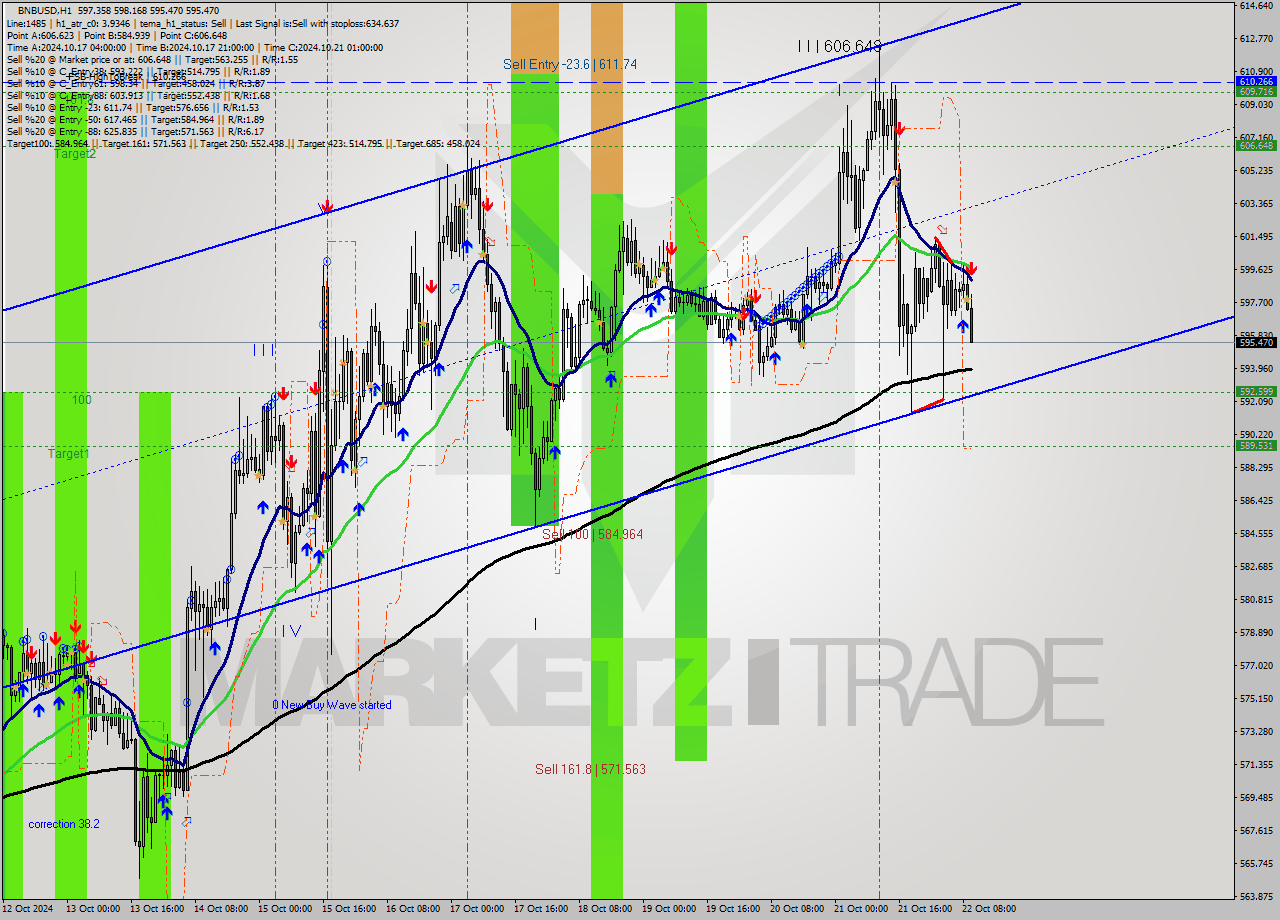The height and width of the screenshot is (920, 1280).
Task: Click the green price tag 606.648
Action: (1256, 145)
